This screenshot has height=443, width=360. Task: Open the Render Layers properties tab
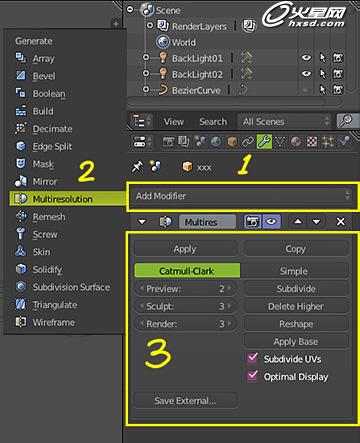click(184, 142)
